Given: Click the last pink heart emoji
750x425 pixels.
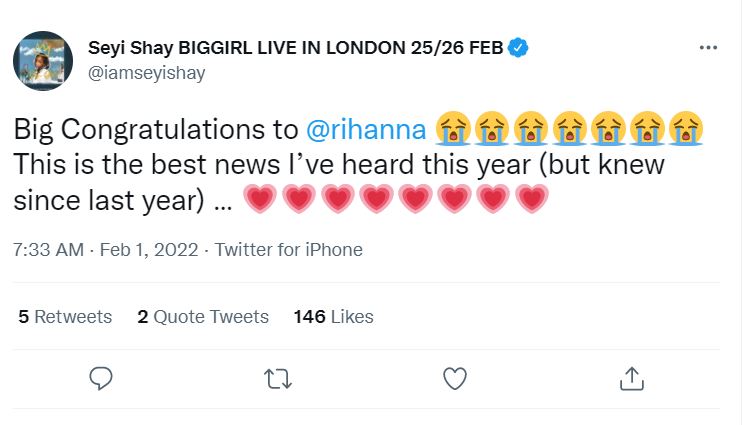Looking at the screenshot, I should (x=531, y=201).
